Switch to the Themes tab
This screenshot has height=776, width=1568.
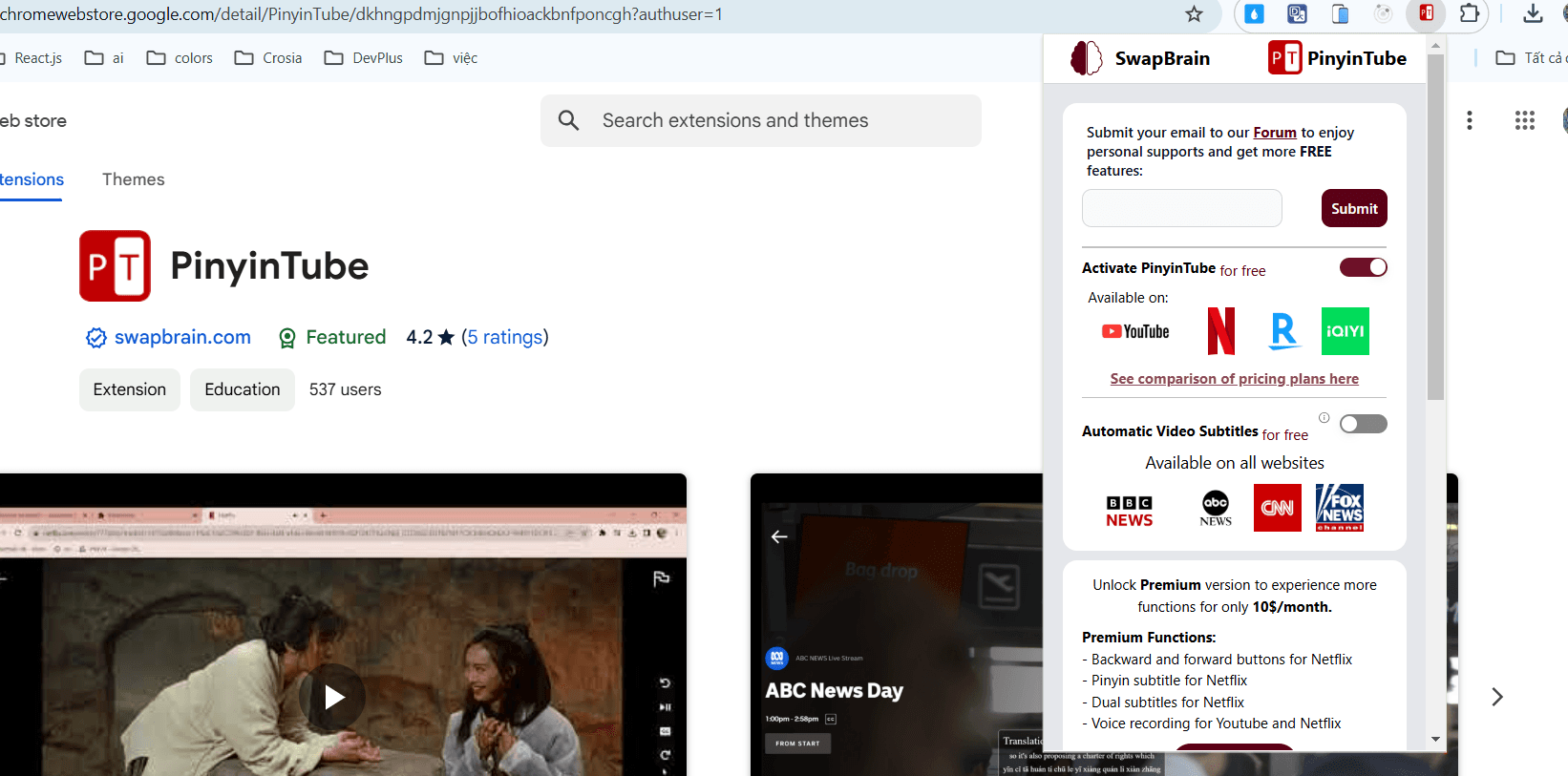[x=134, y=179]
